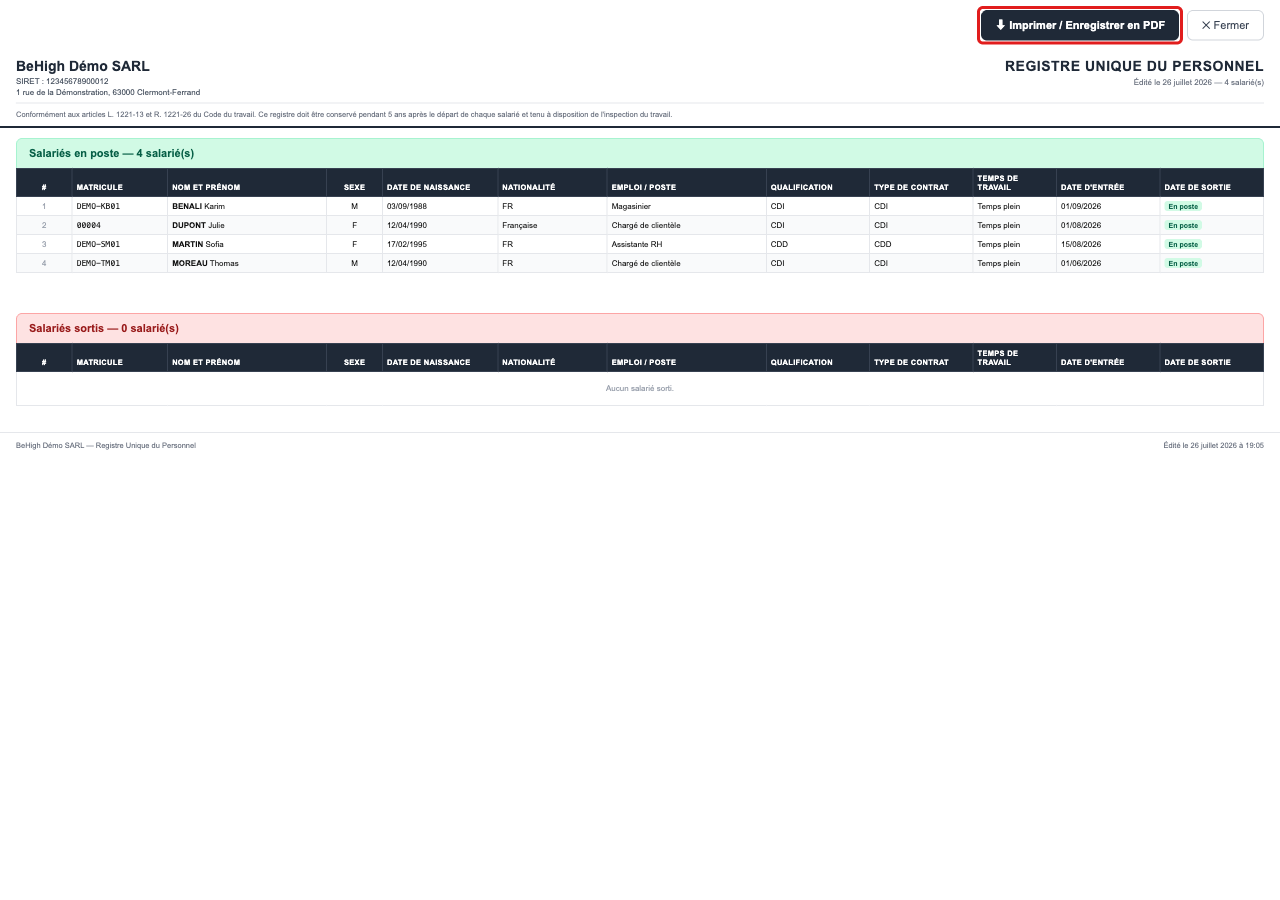Click job title Assistante RH
The width and height of the screenshot is (1280, 900).
(637, 244)
